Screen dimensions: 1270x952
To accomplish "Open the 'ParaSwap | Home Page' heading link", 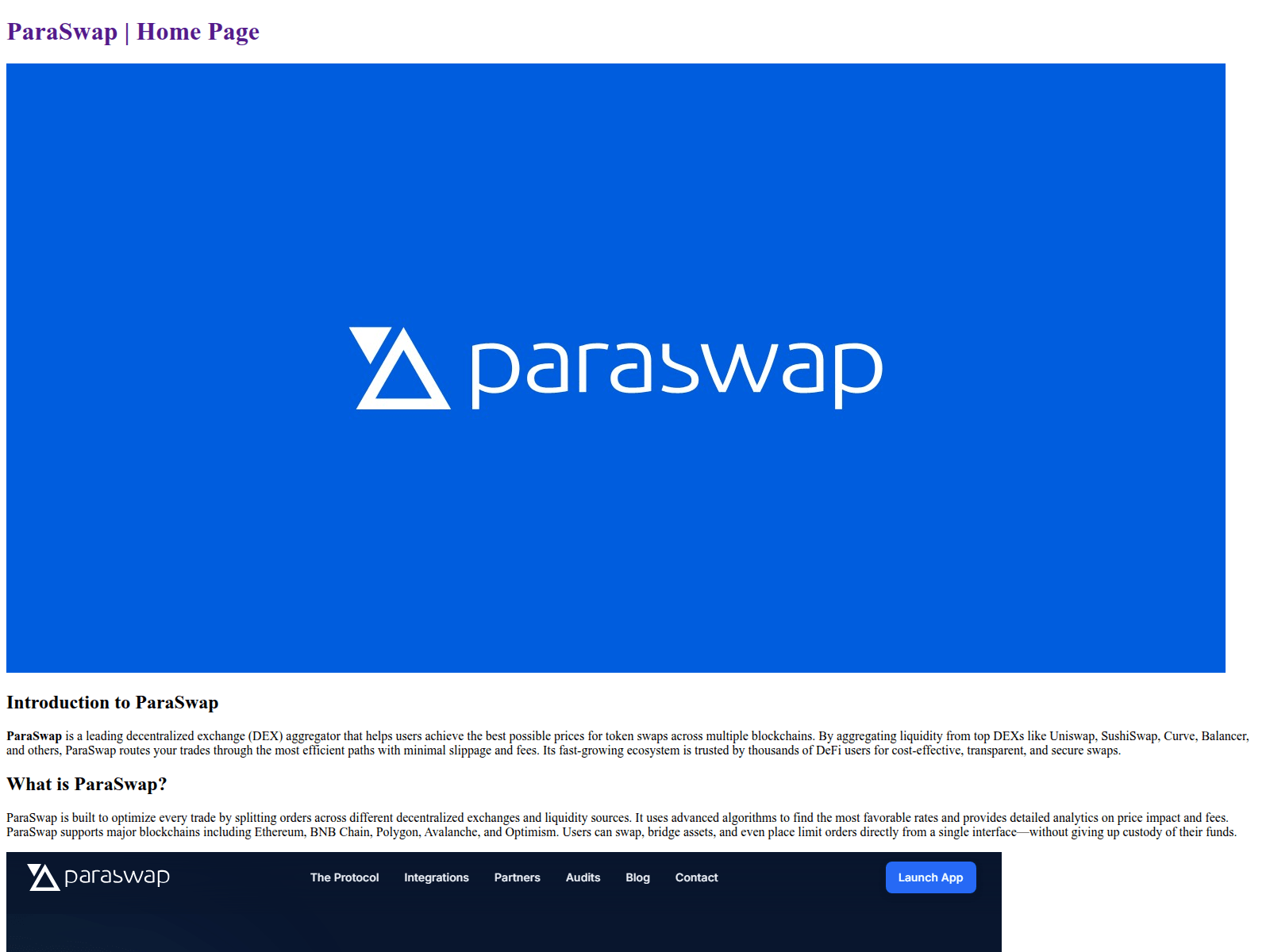I will [133, 32].
